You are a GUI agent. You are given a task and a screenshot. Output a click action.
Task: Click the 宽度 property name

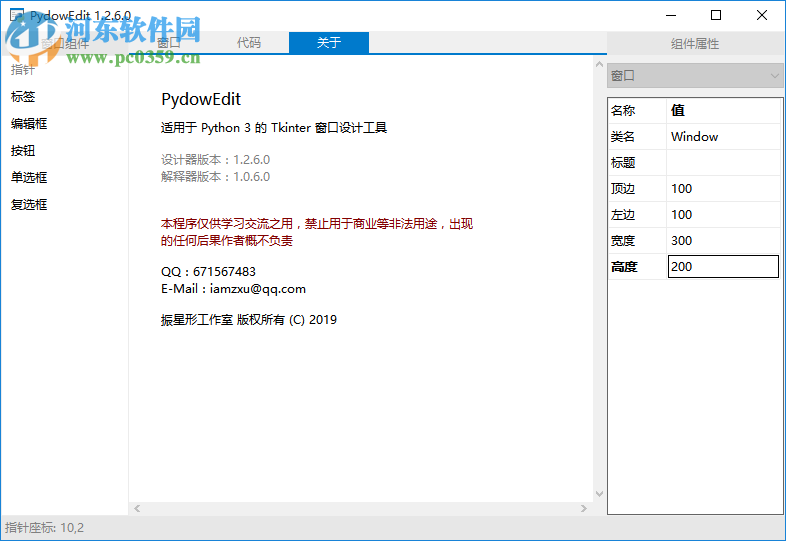(638, 241)
